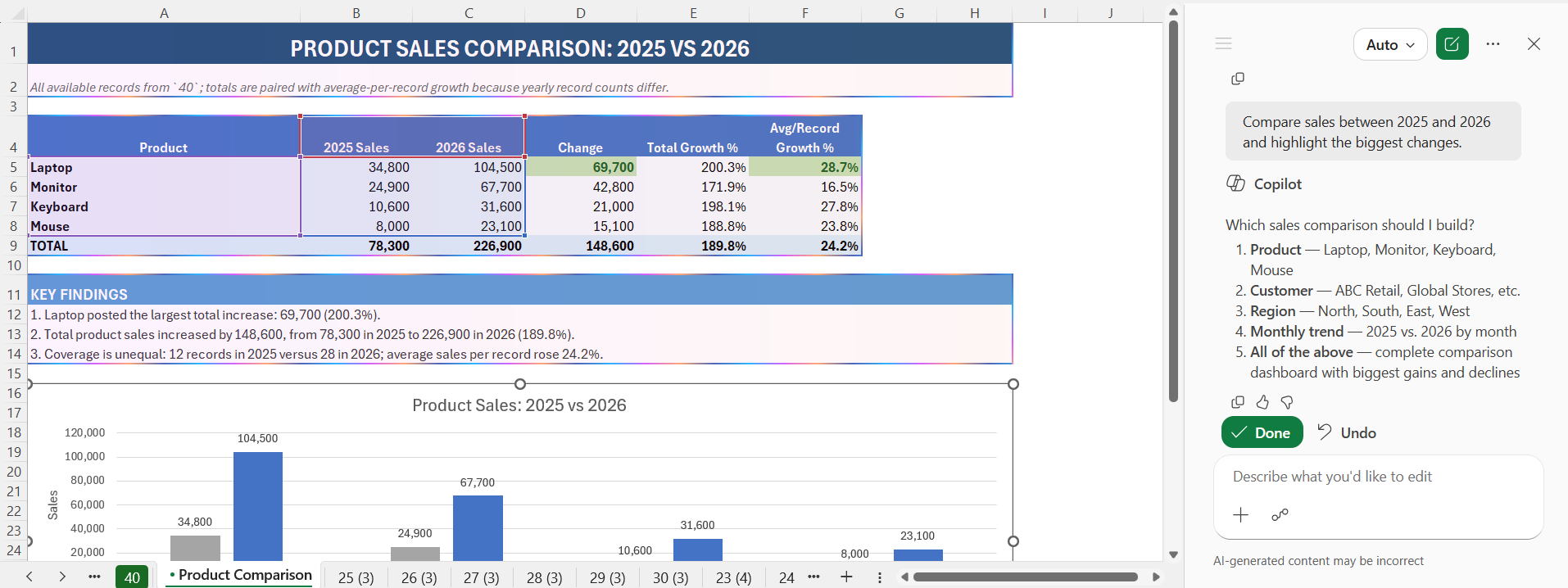Open the Auto mode dropdown
The width and height of the screenshot is (1568, 588).
coord(1389,44)
